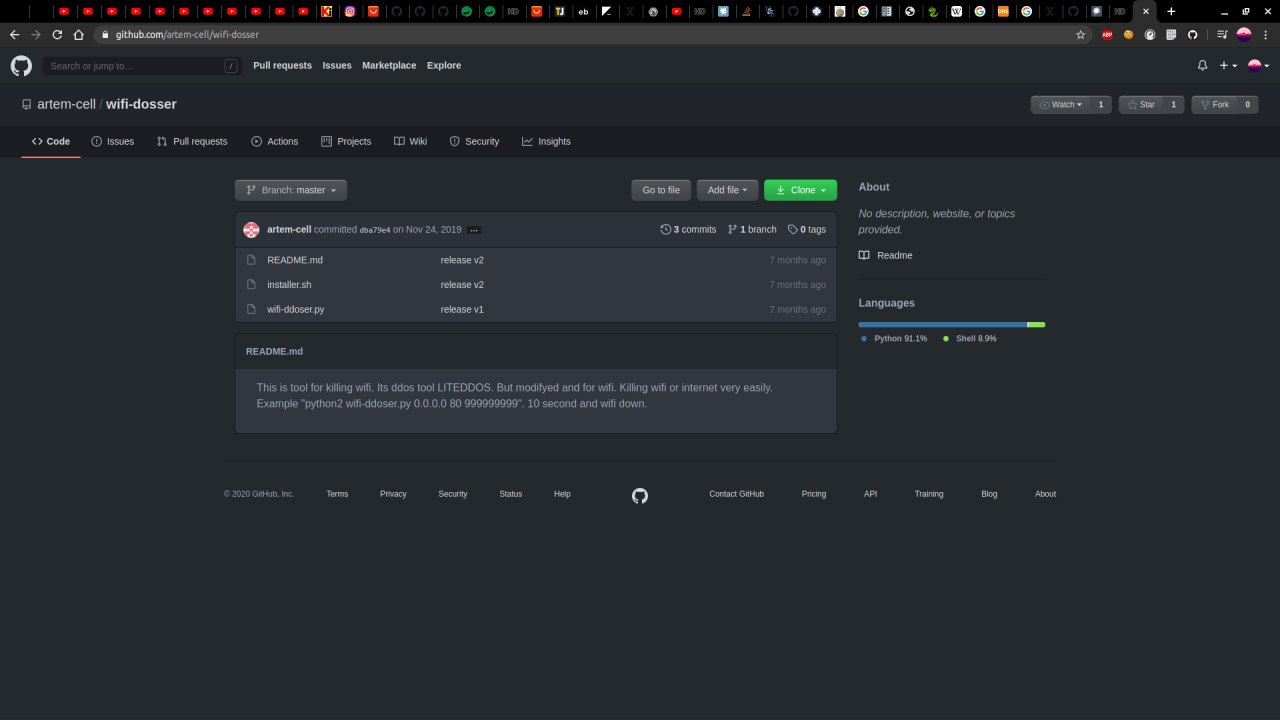
Task: Reload the page
Action: pos(57,34)
